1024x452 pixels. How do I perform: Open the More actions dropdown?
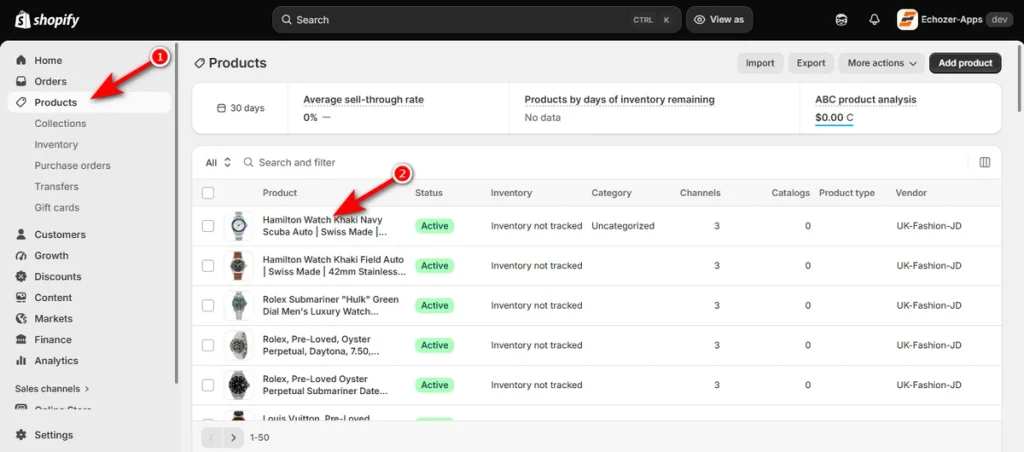point(882,63)
